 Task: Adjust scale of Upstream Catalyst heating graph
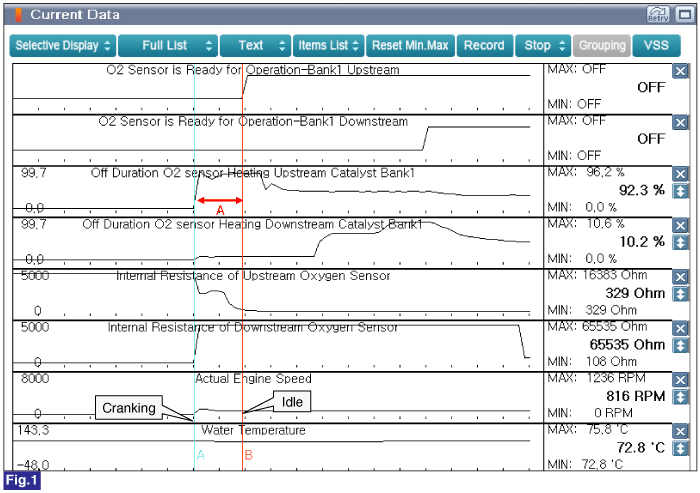click(680, 191)
